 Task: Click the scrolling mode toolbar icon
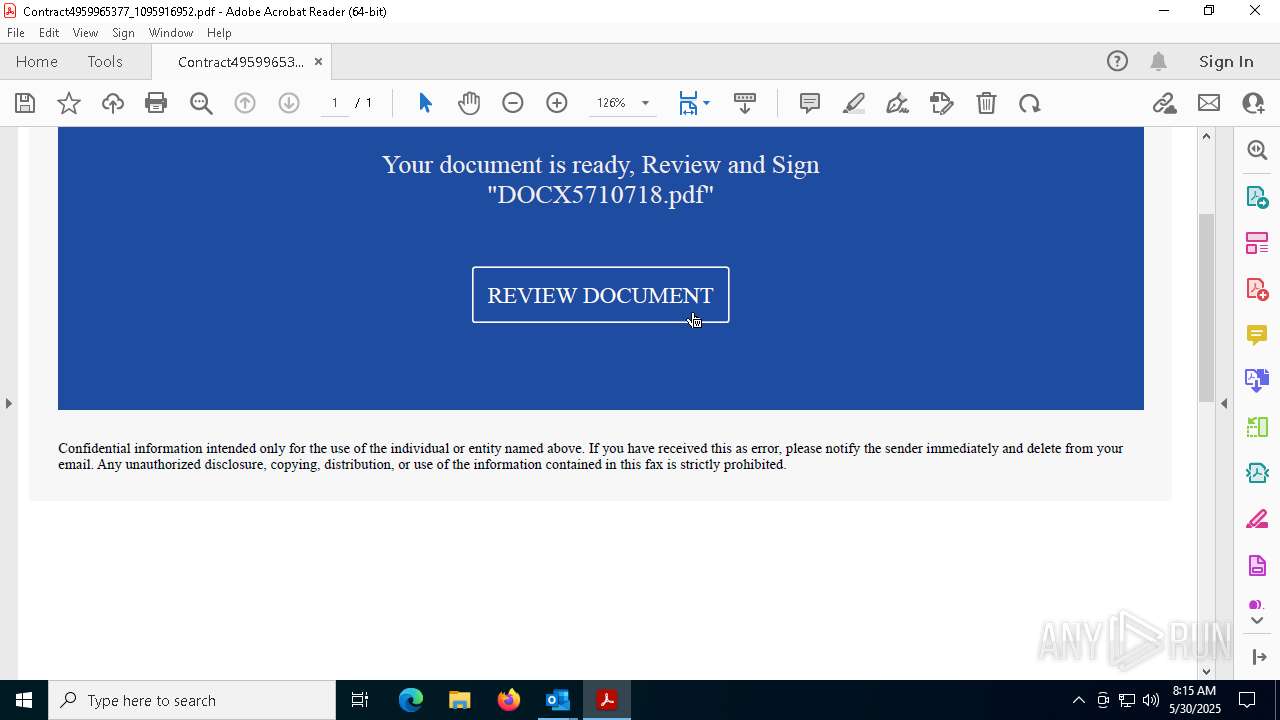click(745, 103)
